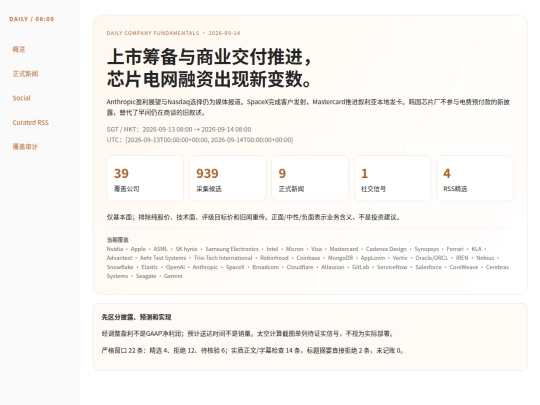
Task: Click Gemini in the coverage list
Action: click(x=173, y=276)
